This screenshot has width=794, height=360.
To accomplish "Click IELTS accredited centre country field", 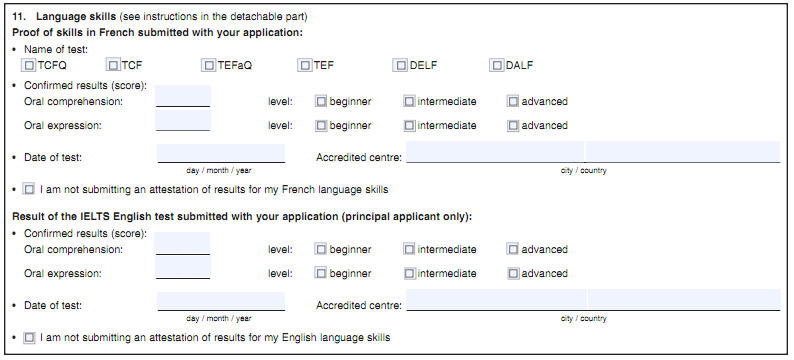I will pyautogui.click(x=684, y=300).
